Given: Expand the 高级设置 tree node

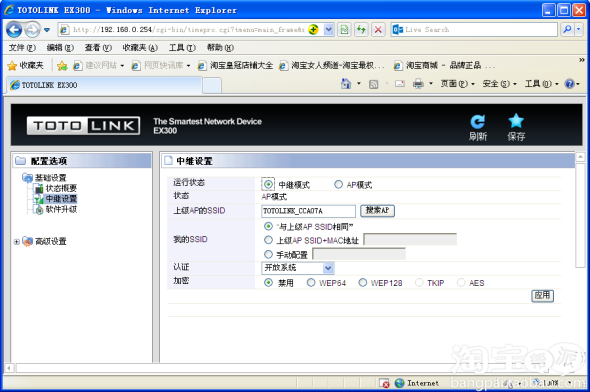Looking at the screenshot, I should [17, 242].
